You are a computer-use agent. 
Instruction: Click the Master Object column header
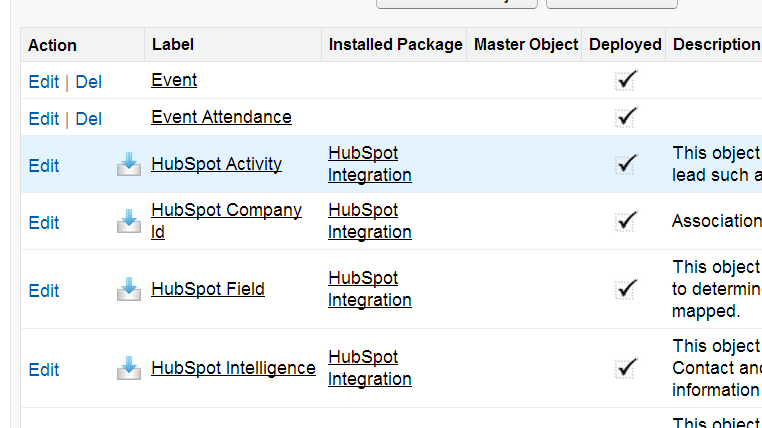[525, 45]
